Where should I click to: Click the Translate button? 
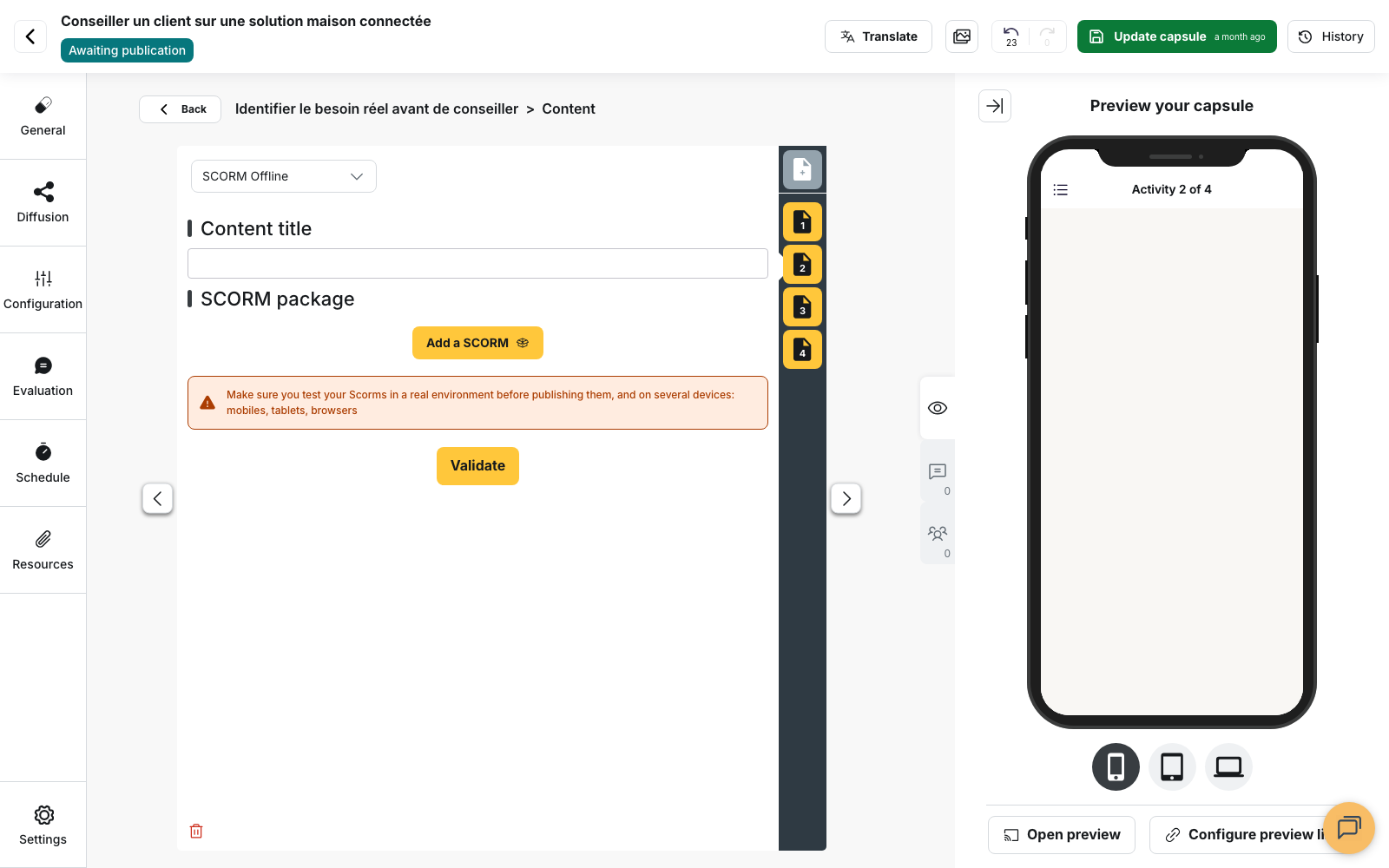[879, 36]
